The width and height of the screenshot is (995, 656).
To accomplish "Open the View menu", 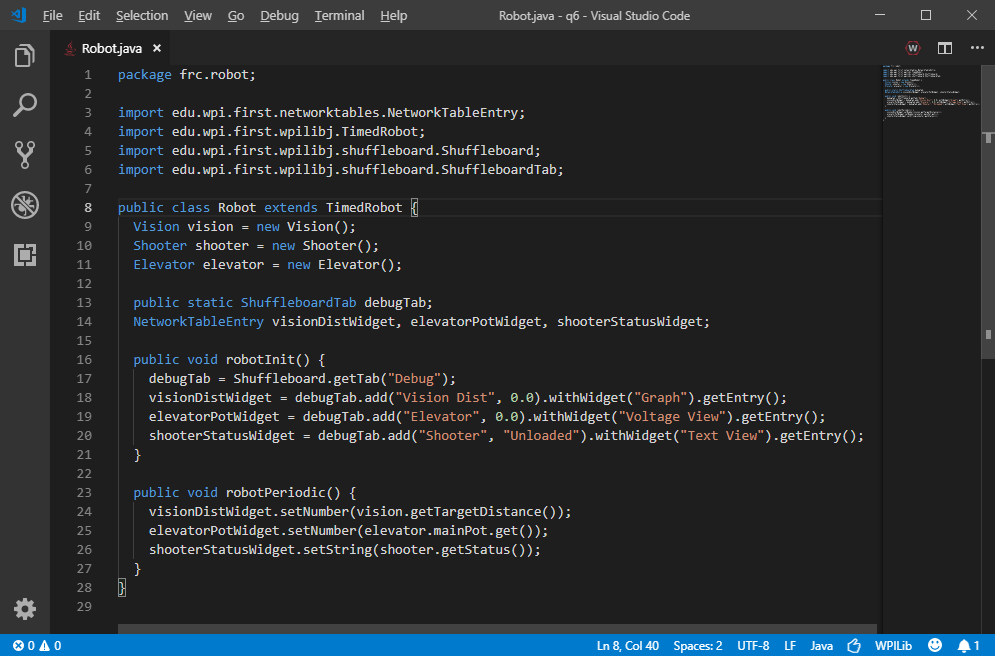I will click(x=197, y=15).
